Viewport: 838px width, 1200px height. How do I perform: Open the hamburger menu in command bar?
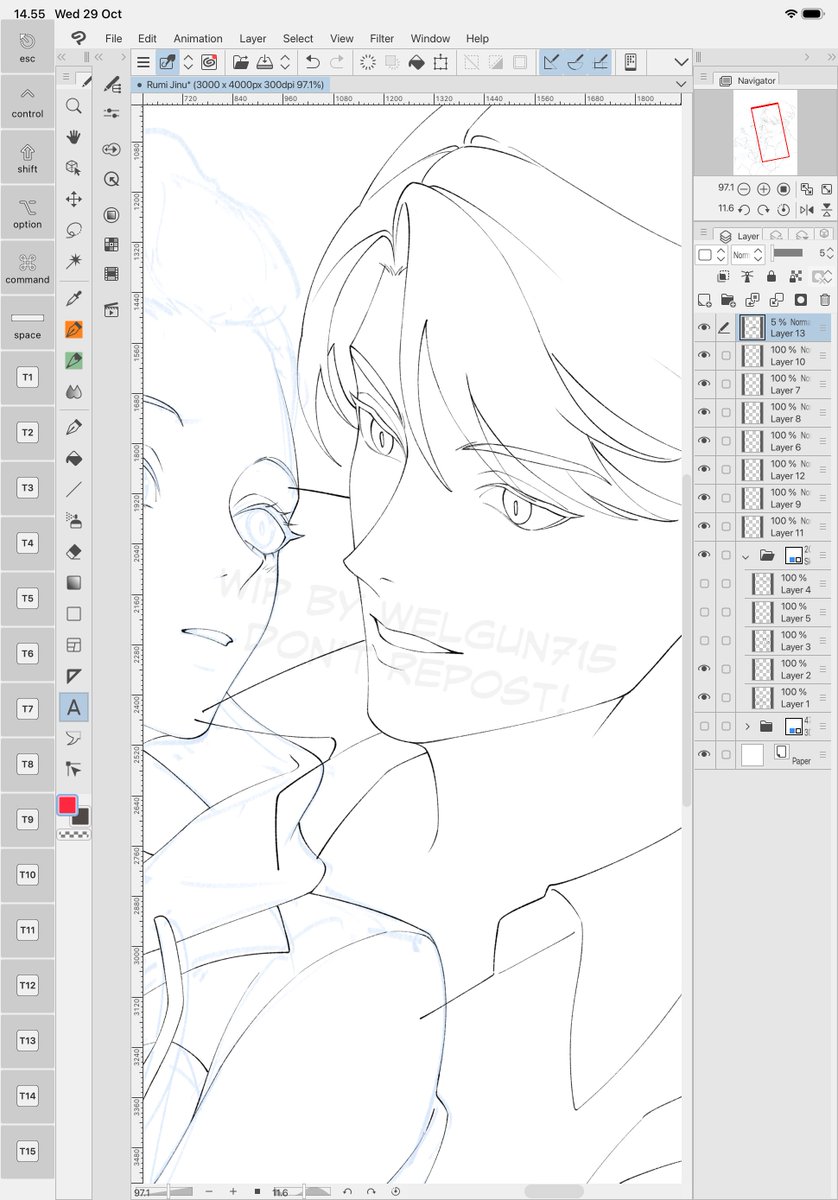(x=143, y=62)
